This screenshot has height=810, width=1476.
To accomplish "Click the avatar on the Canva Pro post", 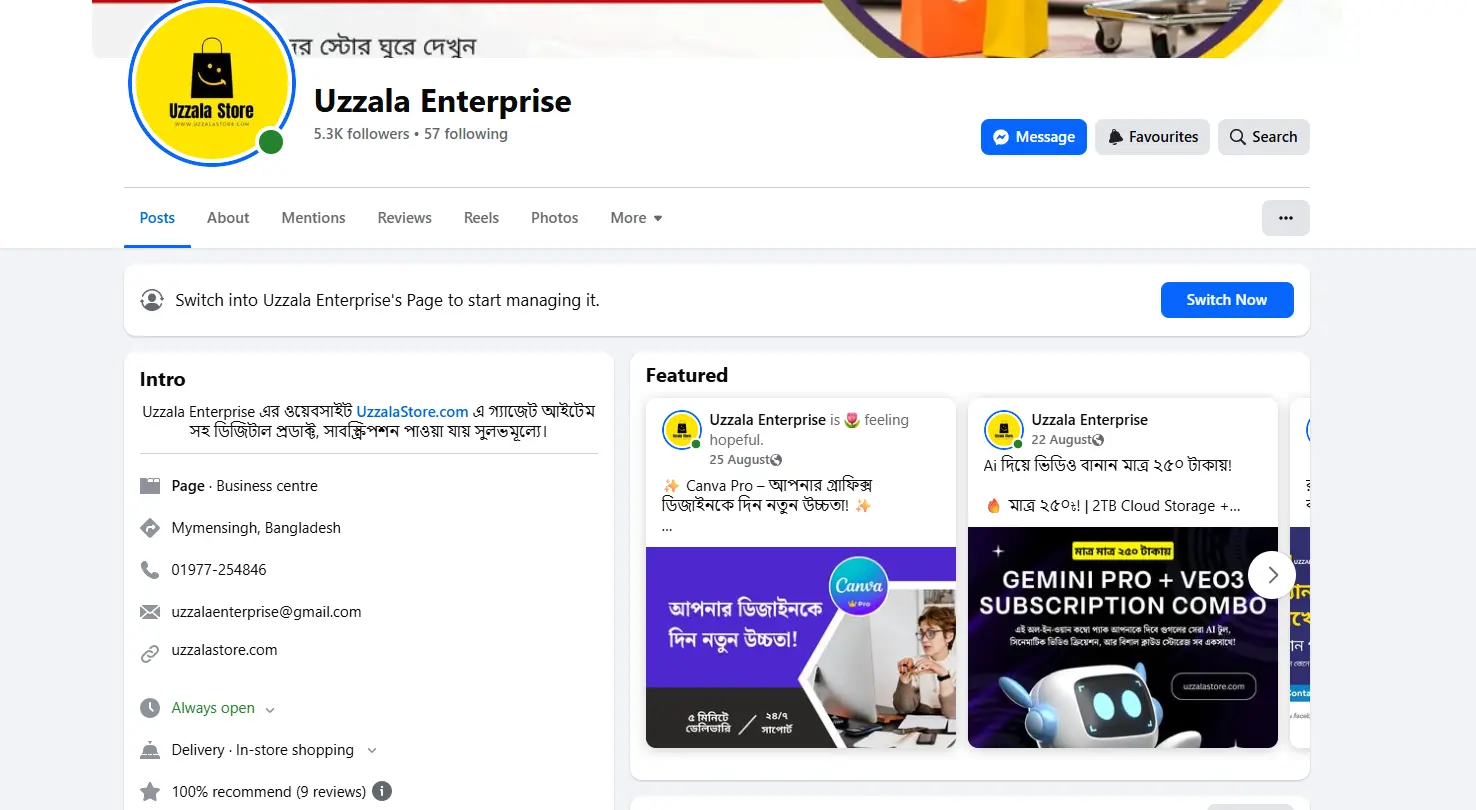I will point(682,430).
